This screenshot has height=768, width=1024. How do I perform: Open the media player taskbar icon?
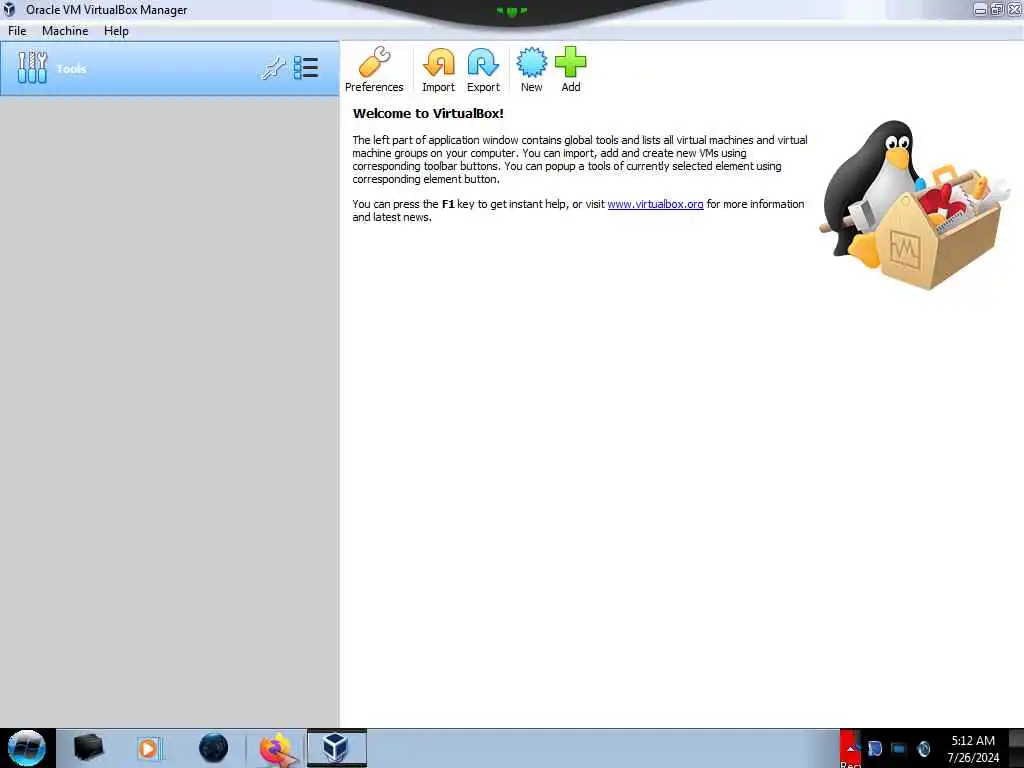pyautogui.click(x=148, y=748)
